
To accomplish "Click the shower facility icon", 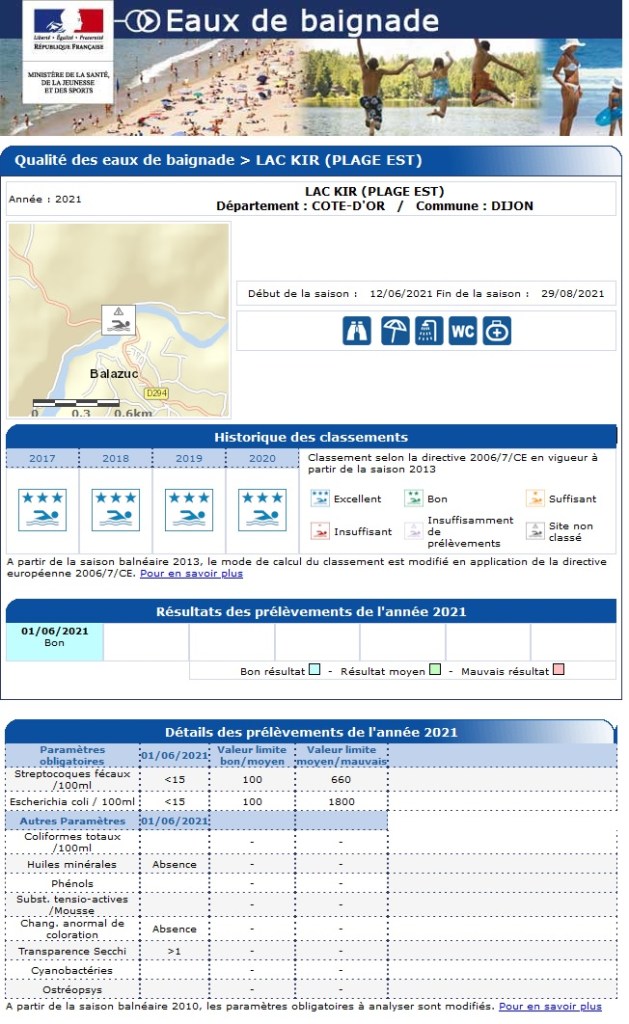I will (428, 331).
